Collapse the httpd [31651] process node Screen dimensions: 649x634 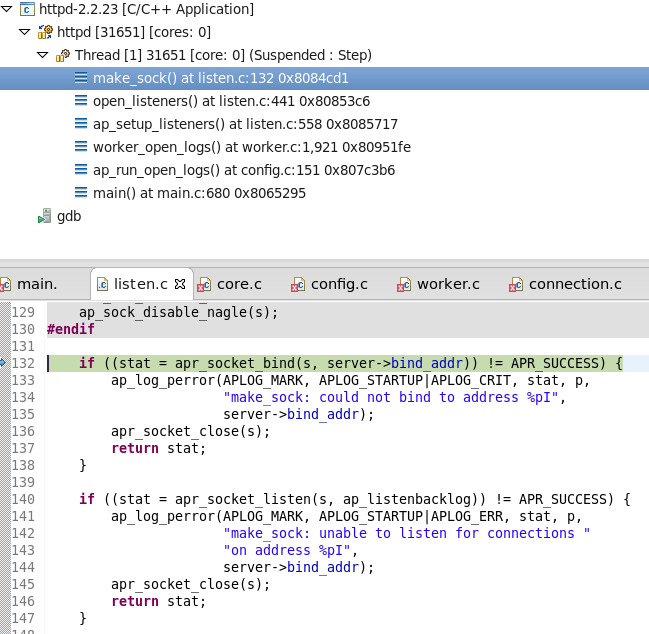pyautogui.click(x=25, y=32)
